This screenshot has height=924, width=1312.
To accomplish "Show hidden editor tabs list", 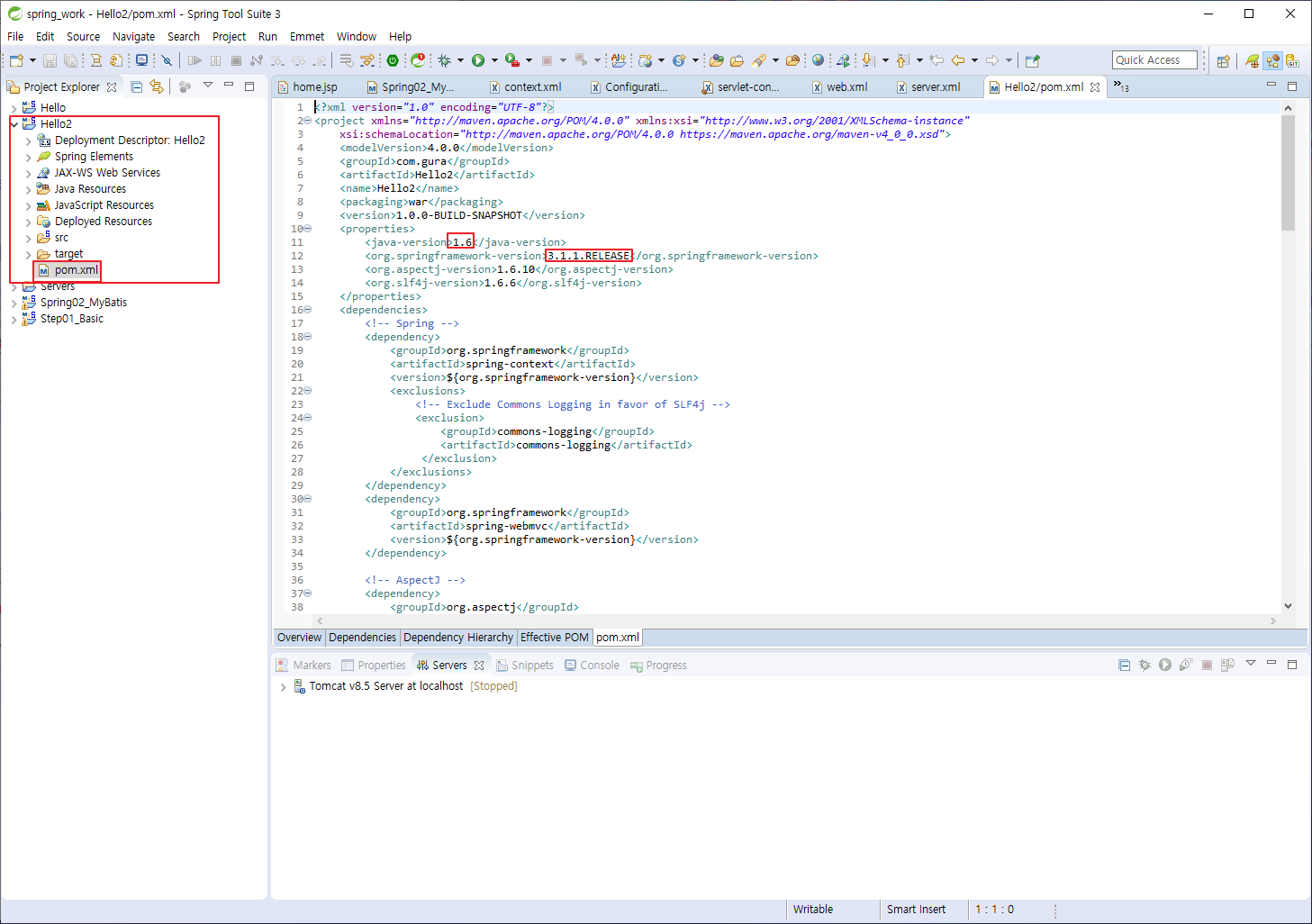I will click(x=1121, y=86).
